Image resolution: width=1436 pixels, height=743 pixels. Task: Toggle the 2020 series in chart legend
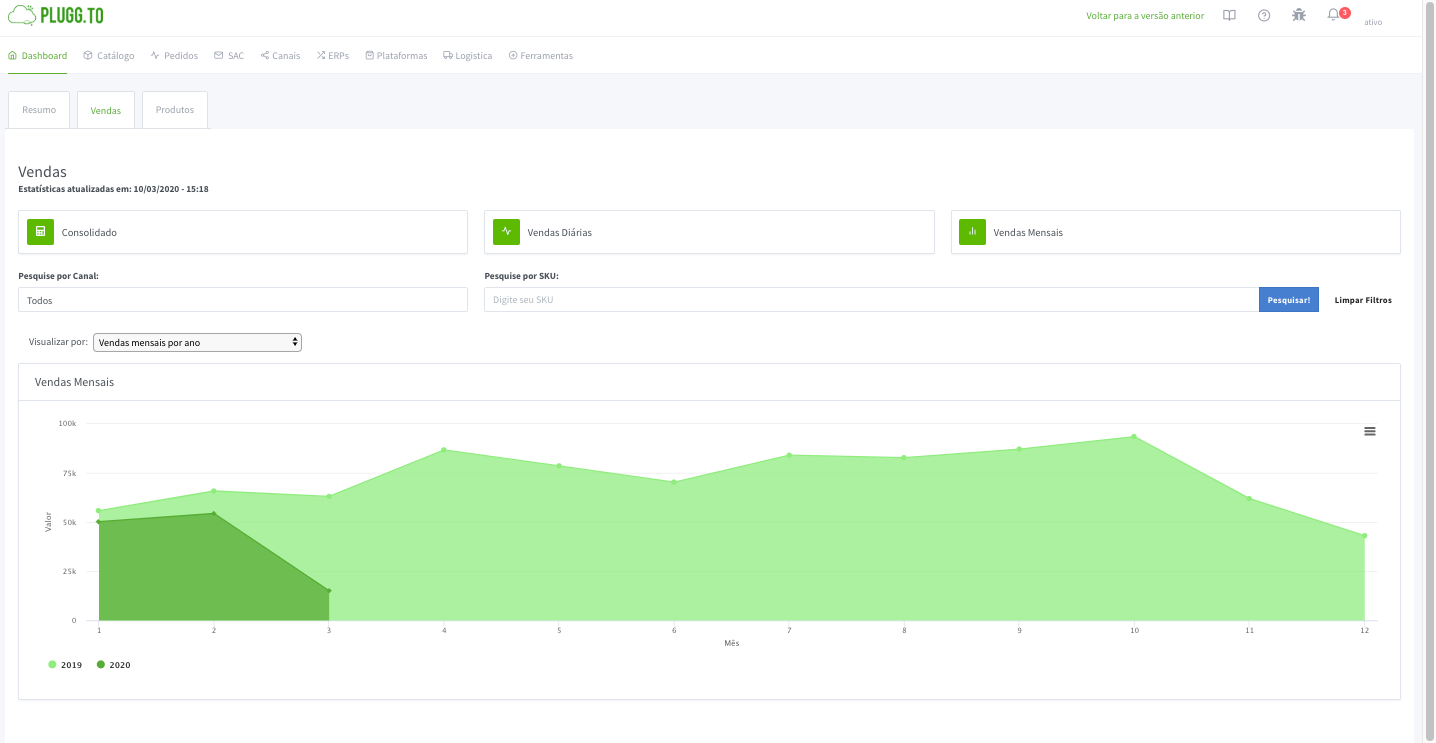coord(114,665)
